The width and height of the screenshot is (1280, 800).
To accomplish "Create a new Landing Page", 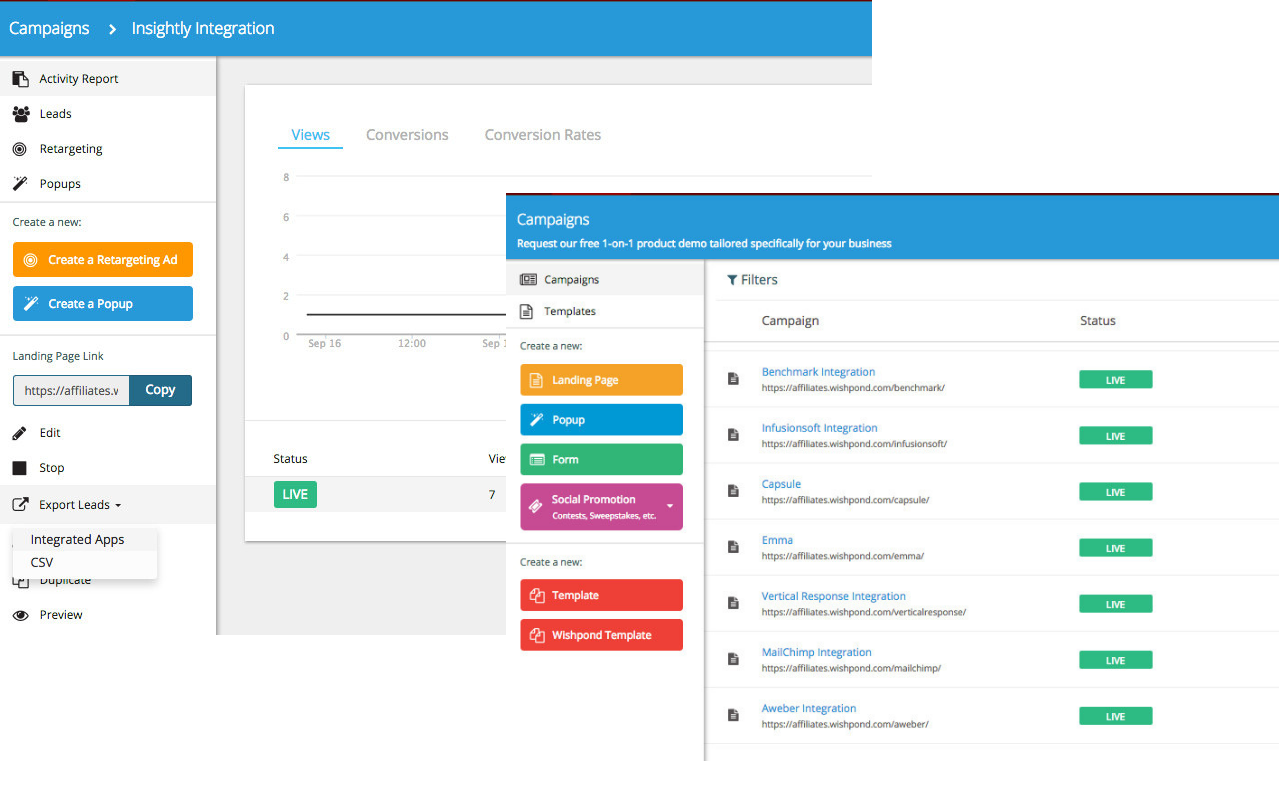I will [601, 380].
